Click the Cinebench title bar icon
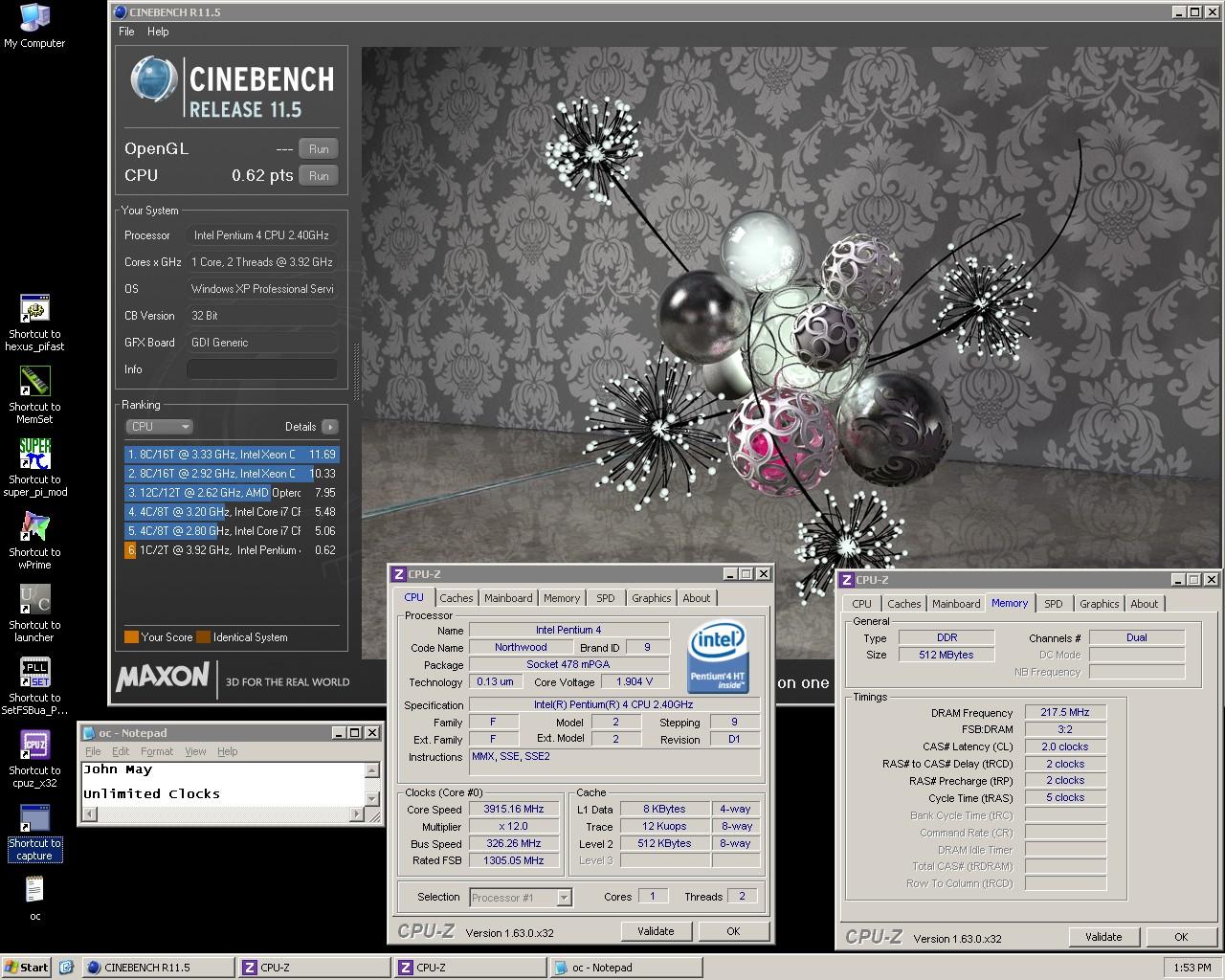The height and width of the screenshot is (980, 1225). [x=120, y=11]
